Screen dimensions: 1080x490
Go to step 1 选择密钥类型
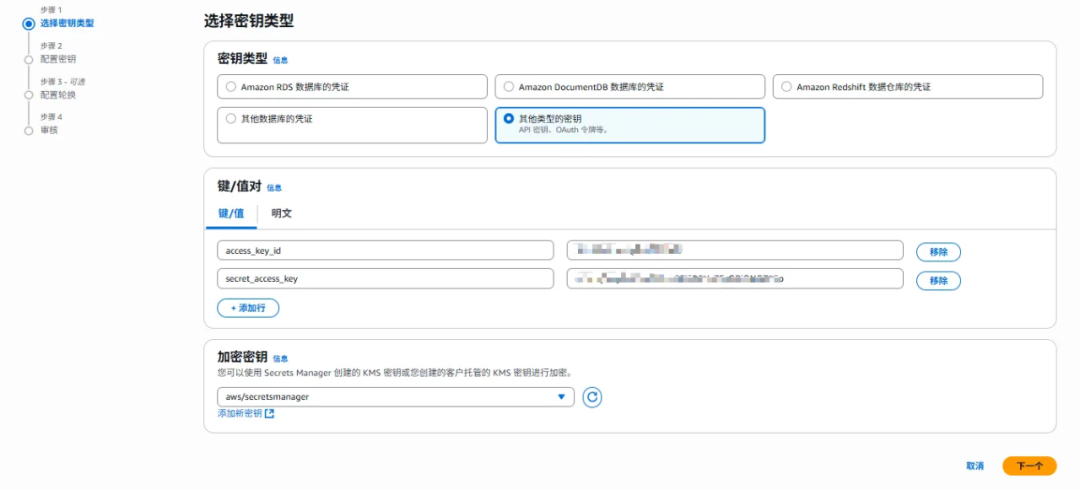tap(67, 23)
